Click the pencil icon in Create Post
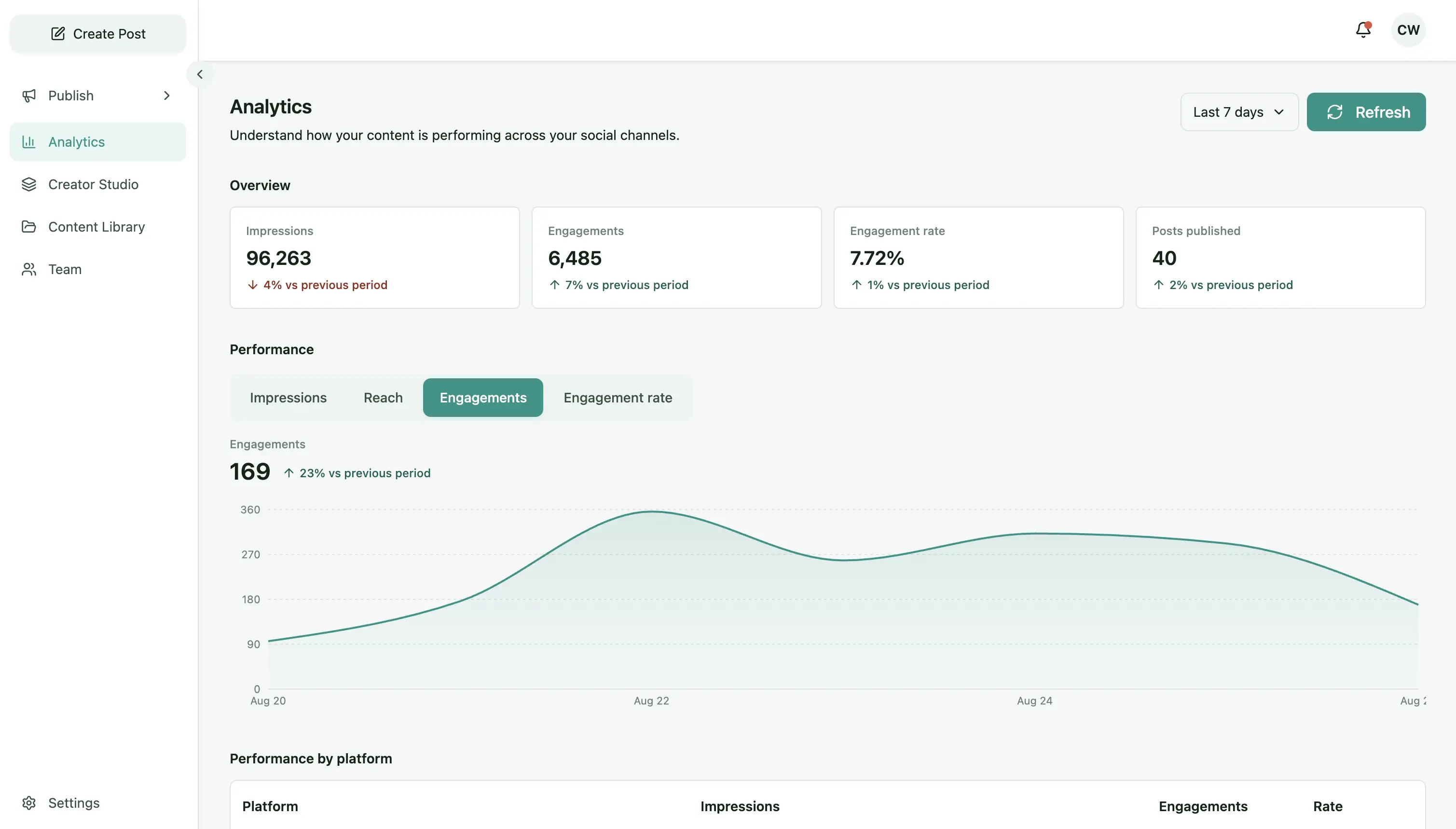Screen dimensions: 1456x829 click(x=58, y=34)
